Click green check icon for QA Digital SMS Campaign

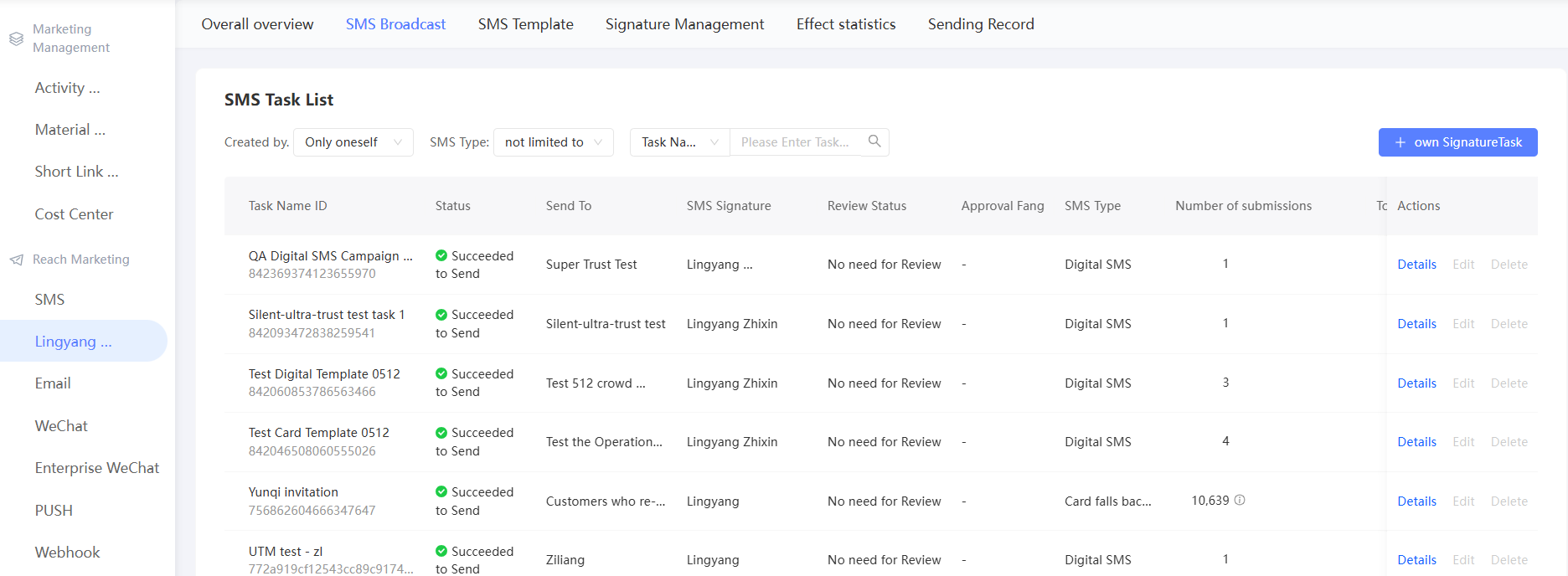coord(441,256)
